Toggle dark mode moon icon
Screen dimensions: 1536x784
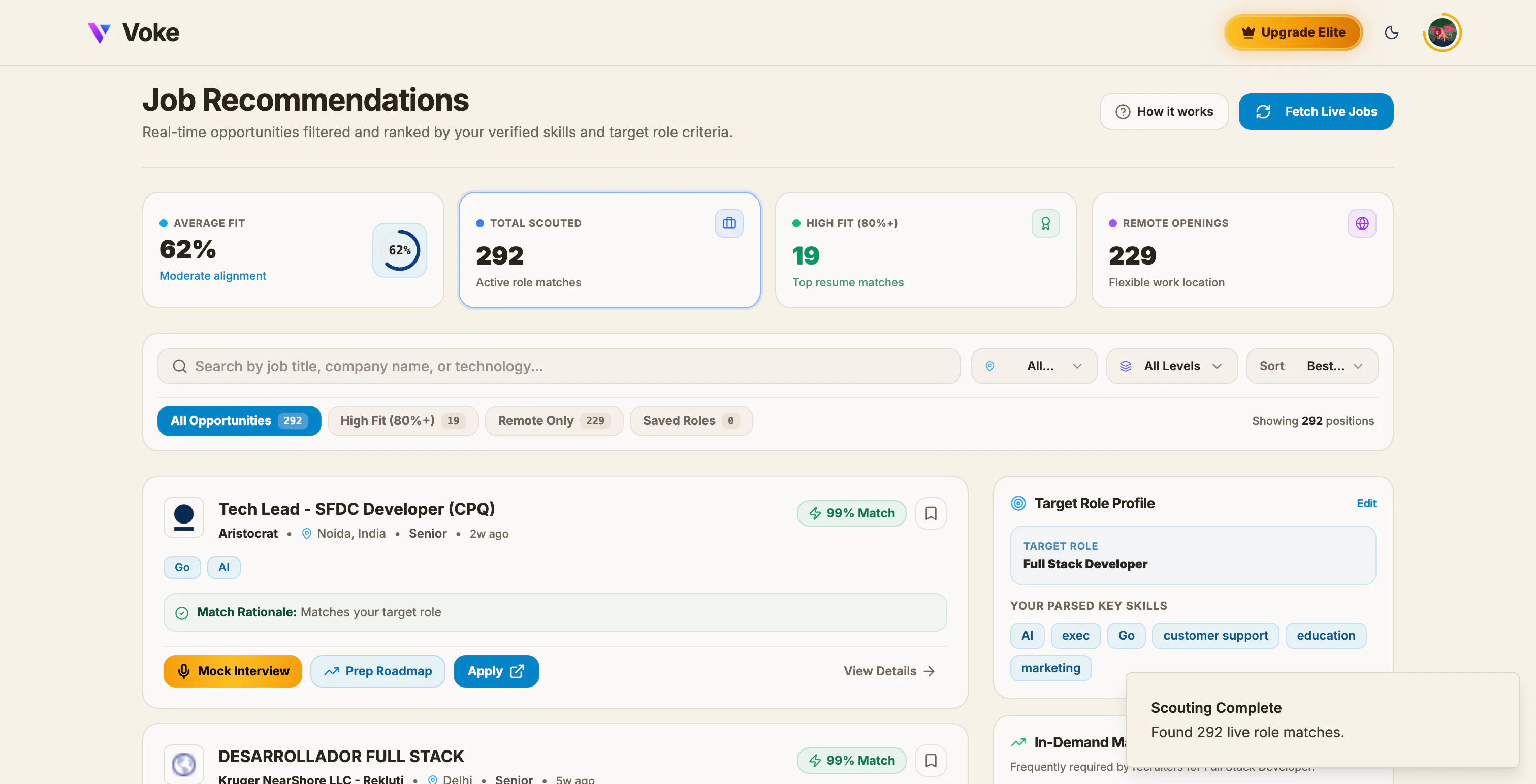click(x=1391, y=32)
